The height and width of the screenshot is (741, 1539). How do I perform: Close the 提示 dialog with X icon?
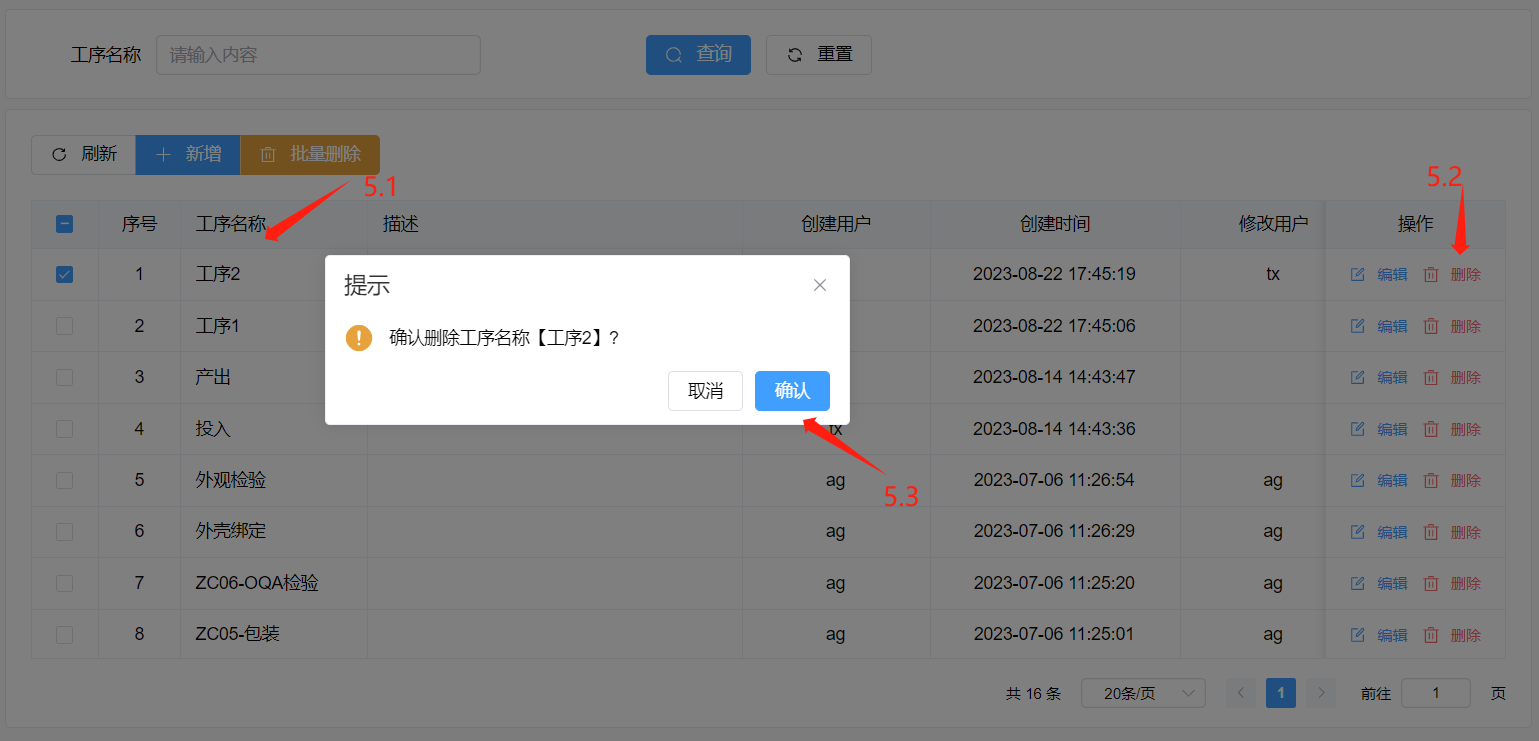pyautogui.click(x=820, y=285)
